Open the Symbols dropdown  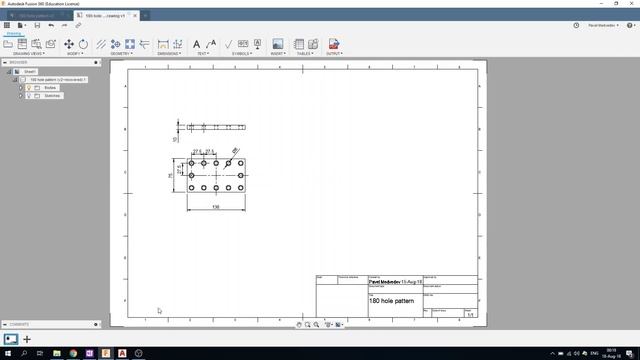[242, 53]
